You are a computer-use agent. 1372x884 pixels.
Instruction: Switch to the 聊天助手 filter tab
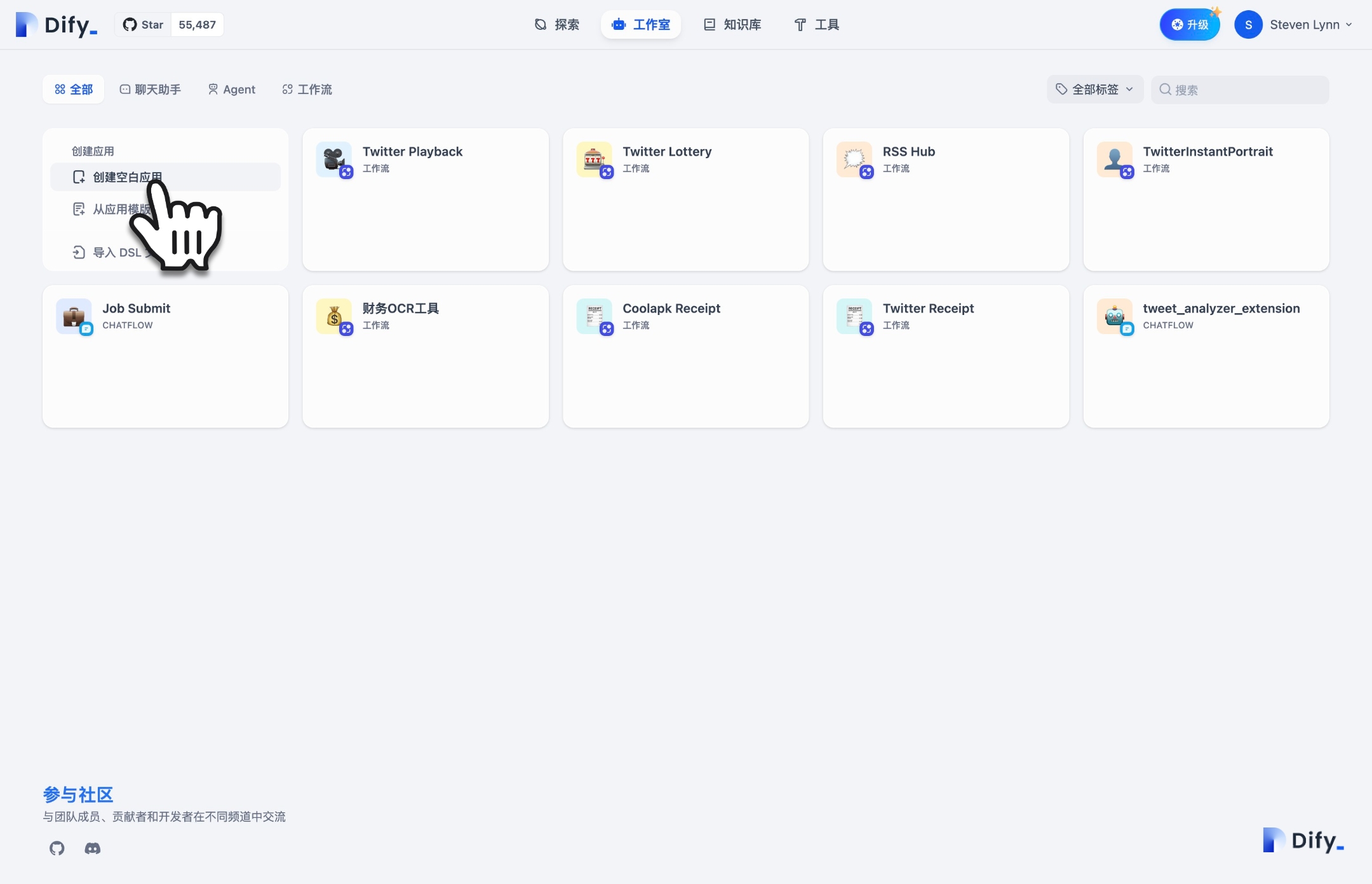(x=151, y=90)
